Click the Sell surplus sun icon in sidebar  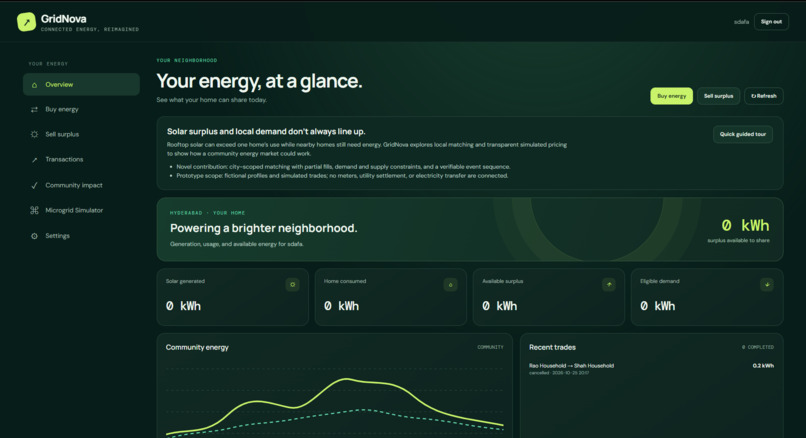pyautogui.click(x=34, y=134)
